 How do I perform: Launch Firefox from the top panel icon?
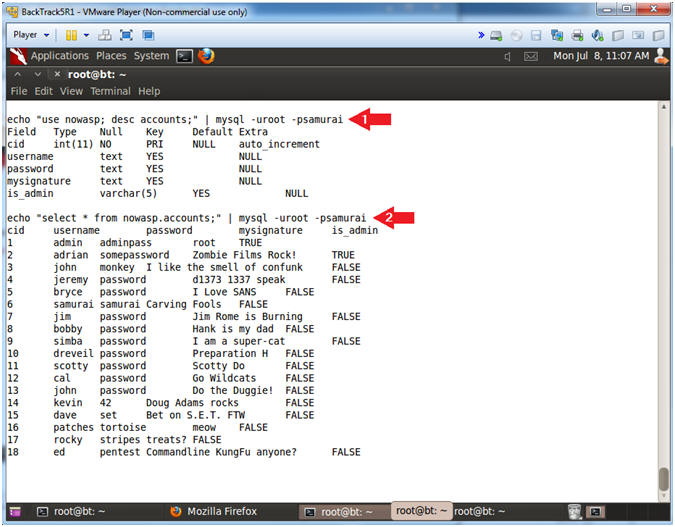point(206,56)
